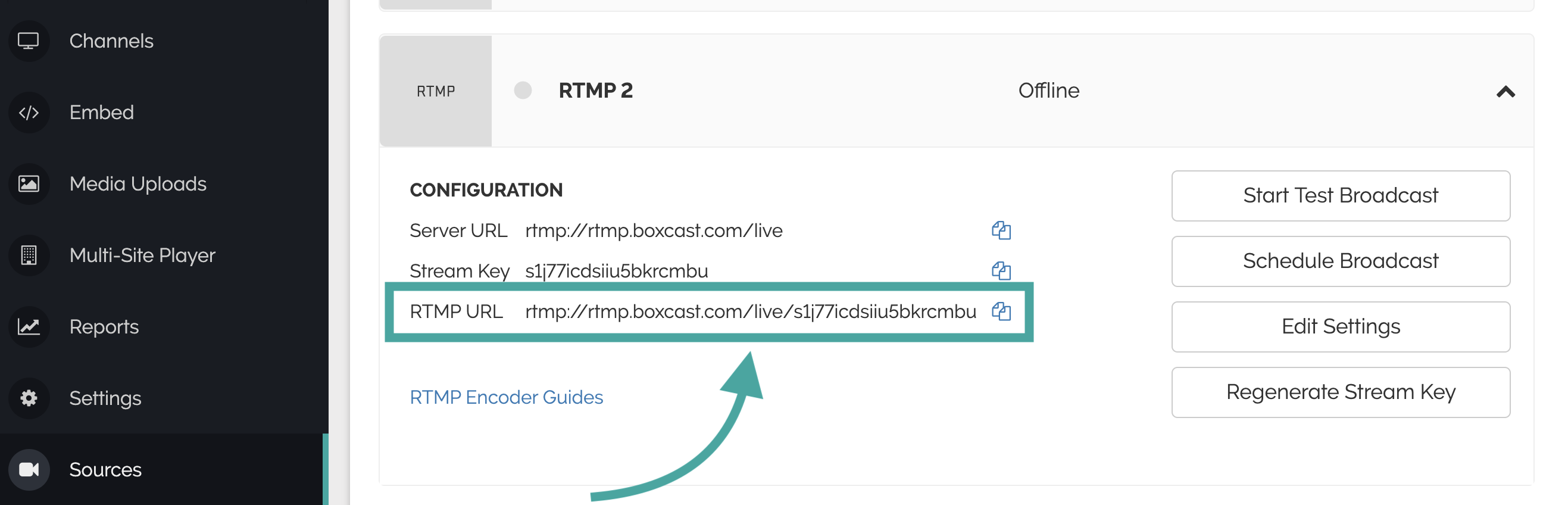Open the Multi-Site Player page
This screenshot has width=1568, height=505.
pyautogui.click(x=142, y=255)
